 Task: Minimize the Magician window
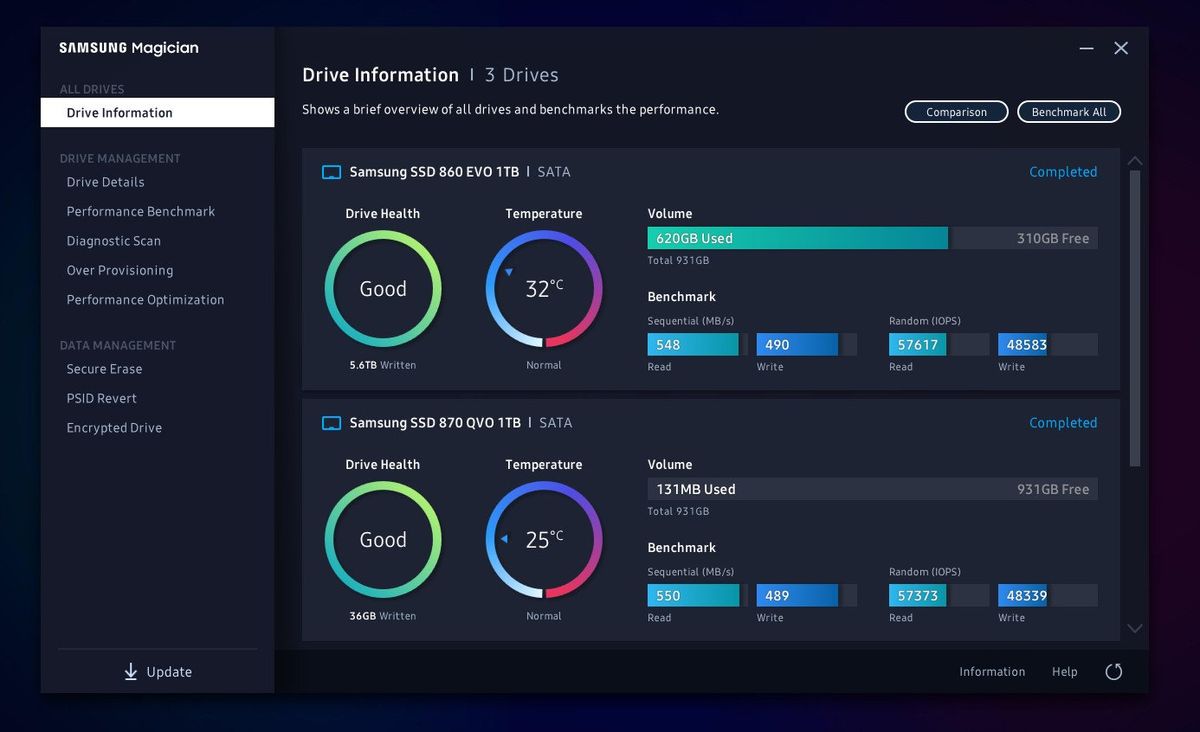pos(1086,48)
